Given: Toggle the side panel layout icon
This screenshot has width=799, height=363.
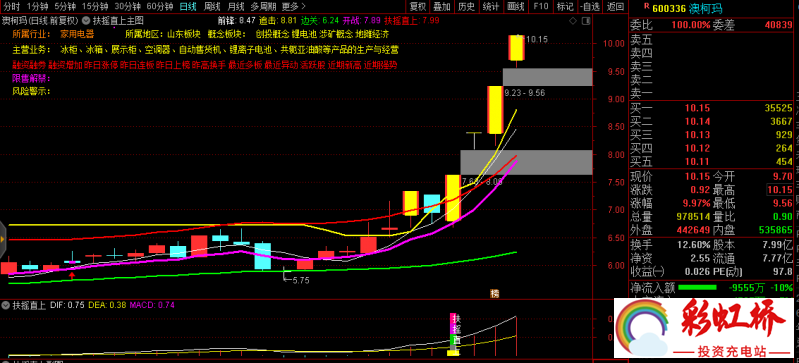Looking at the screenshot, I should point(585,21).
